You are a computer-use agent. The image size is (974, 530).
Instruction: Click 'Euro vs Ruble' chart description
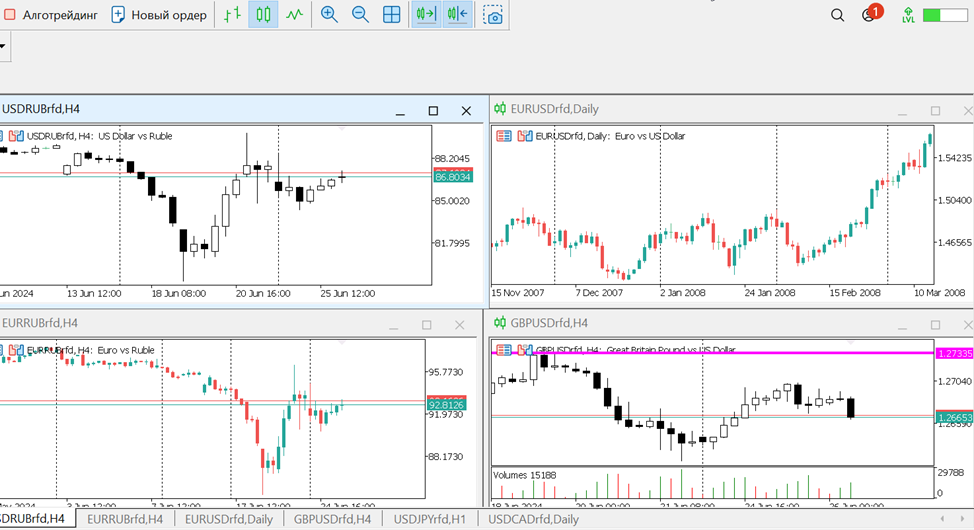tap(125, 350)
